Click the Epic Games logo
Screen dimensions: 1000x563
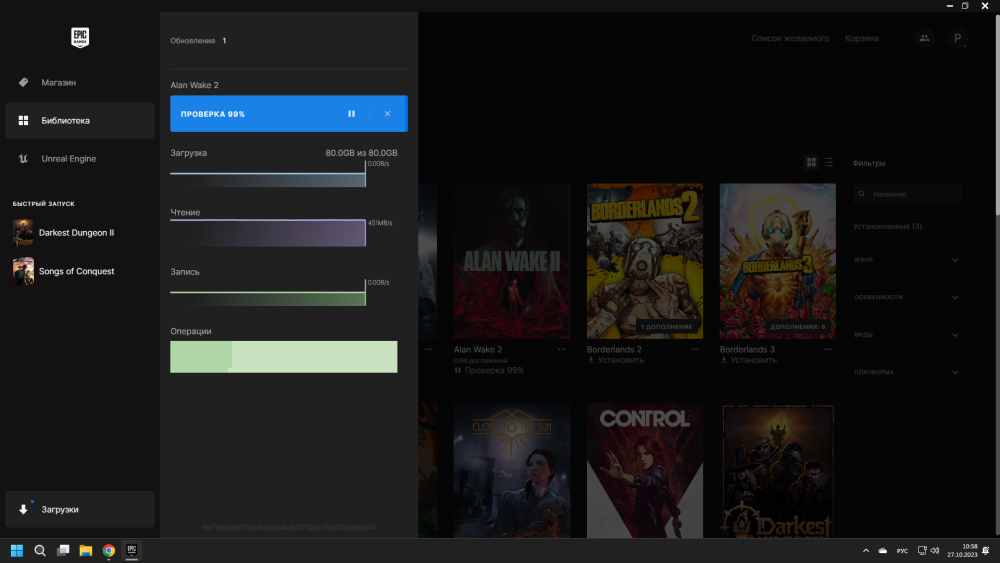pyautogui.click(x=80, y=38)
